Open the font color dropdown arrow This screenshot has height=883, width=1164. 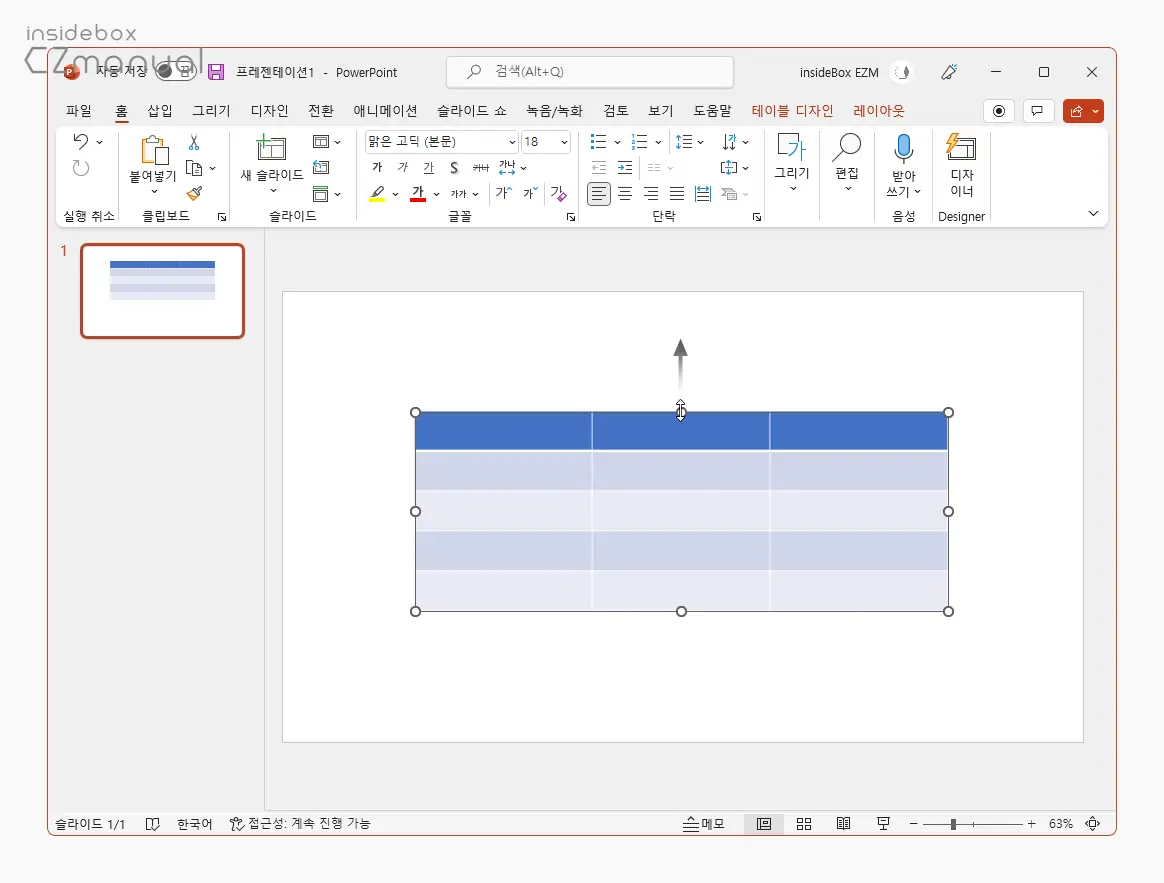[x=436, y=194]
